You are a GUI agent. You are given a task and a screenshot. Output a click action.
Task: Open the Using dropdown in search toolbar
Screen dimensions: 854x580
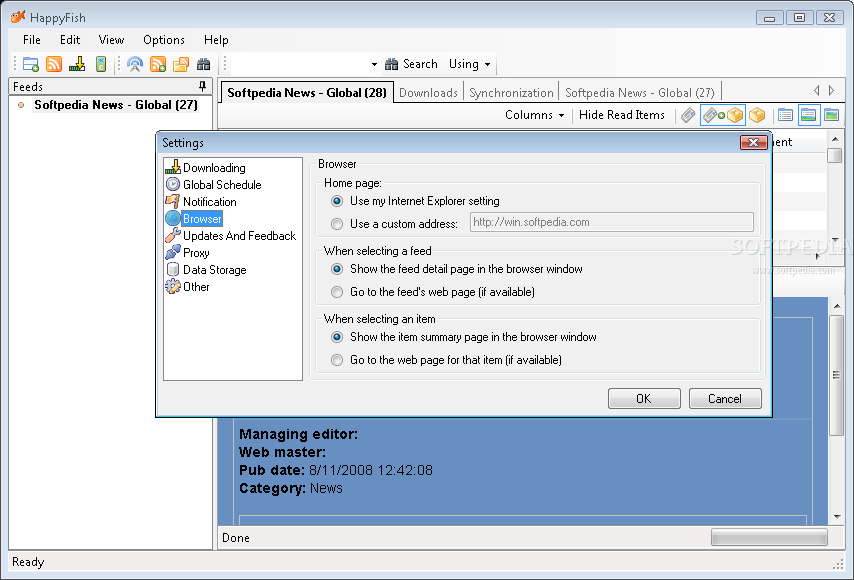pyautogui.click(x=469, y=64)
